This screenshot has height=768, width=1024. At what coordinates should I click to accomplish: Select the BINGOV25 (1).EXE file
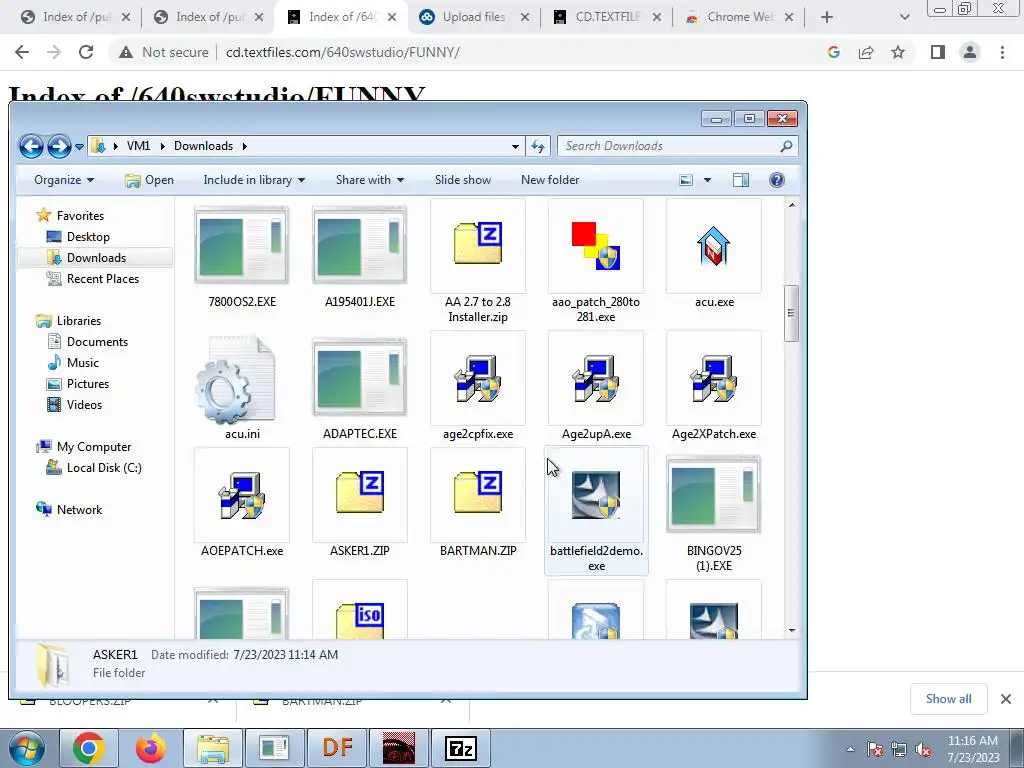tap(714, 494)
